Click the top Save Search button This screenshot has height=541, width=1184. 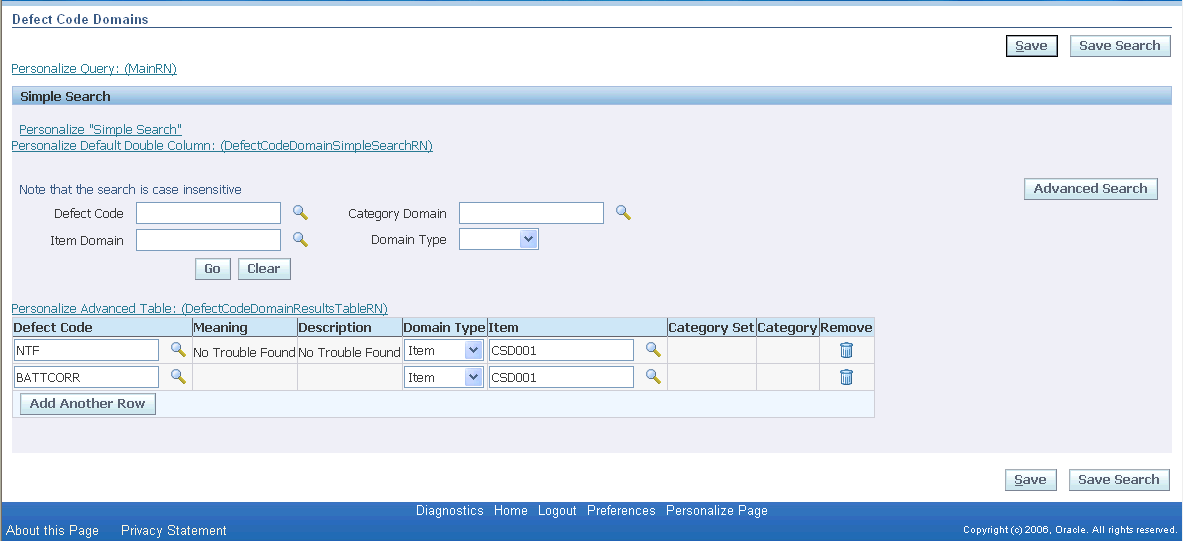pyautogui.click(x=1120, y=45)
